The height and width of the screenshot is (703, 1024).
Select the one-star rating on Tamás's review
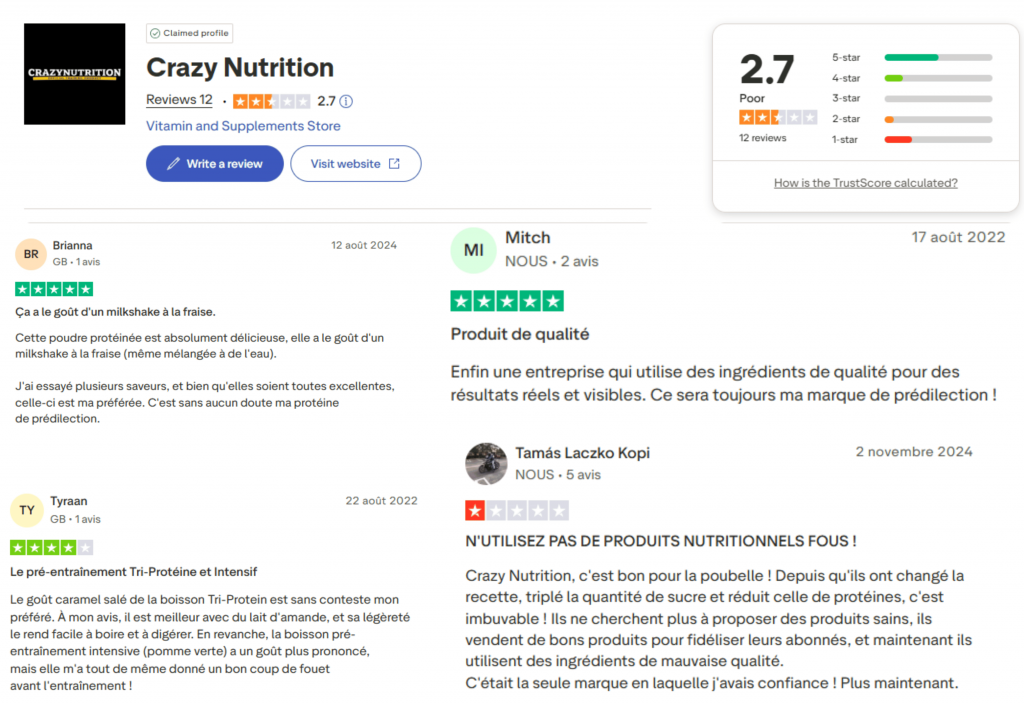tap(517, 510)
